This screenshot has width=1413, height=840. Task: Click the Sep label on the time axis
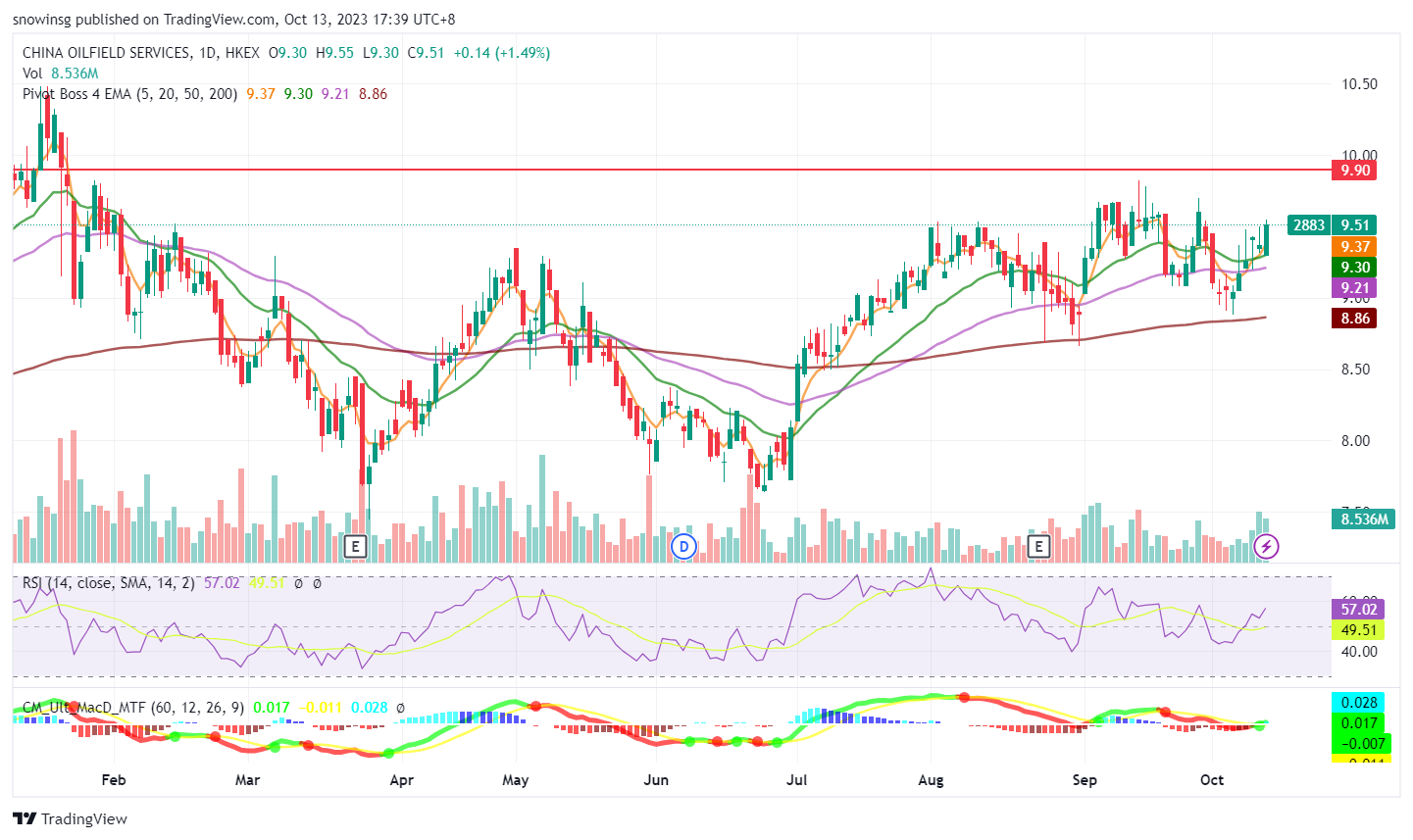[1085, 780]
